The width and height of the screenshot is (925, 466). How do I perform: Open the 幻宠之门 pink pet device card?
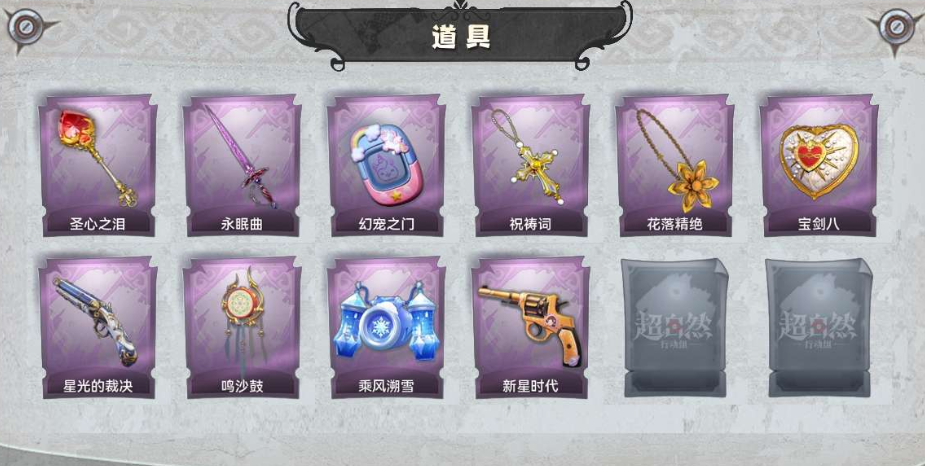[x=386, y=165]
